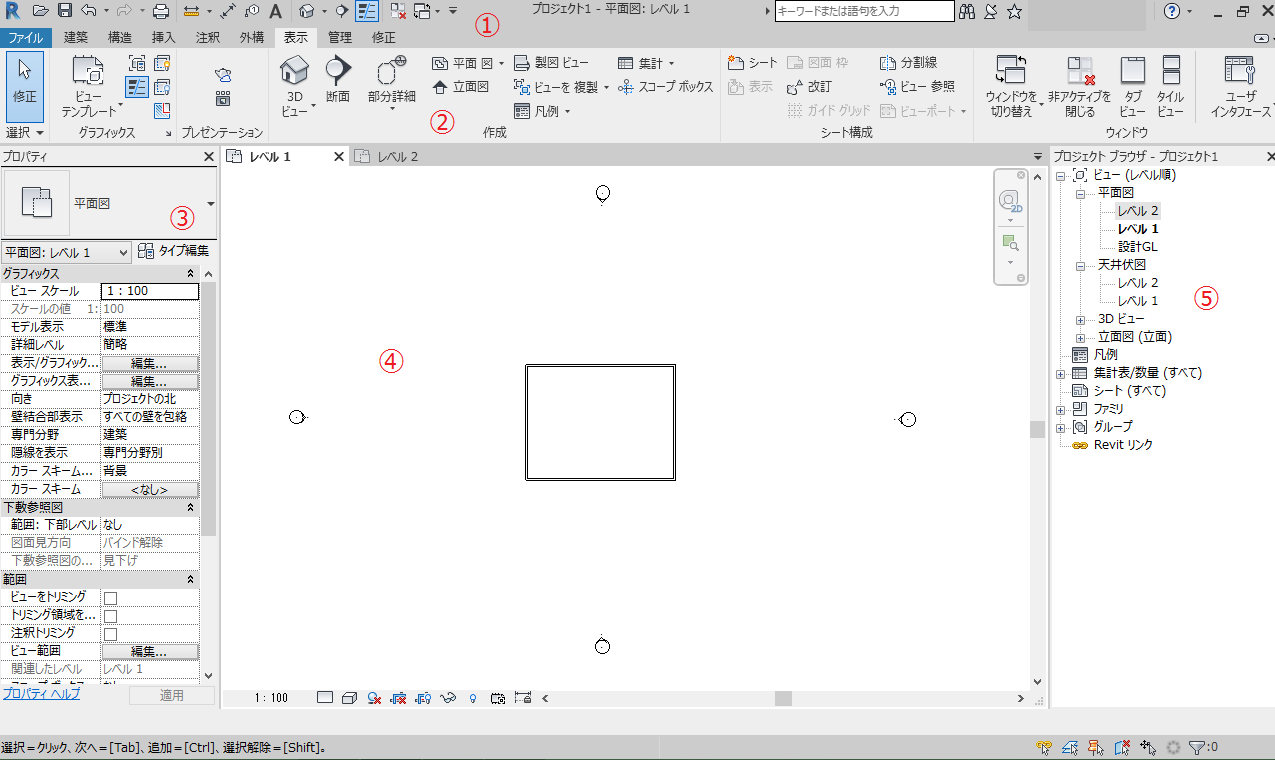1275x760 pixels.
Task: Enable the トリミング領域を表示 checkbox
Action: tap(111, 616)
